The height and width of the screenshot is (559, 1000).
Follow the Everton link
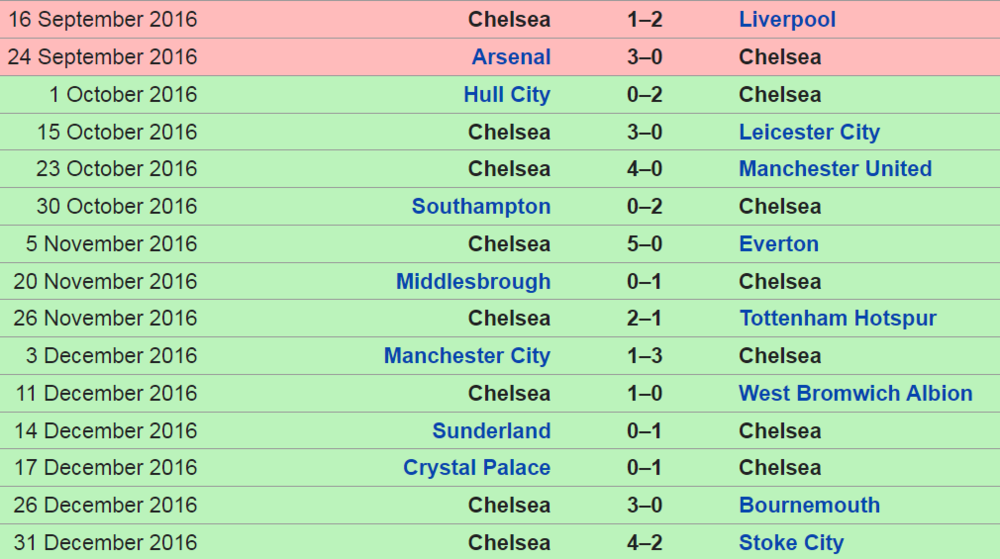click(779, 243)
